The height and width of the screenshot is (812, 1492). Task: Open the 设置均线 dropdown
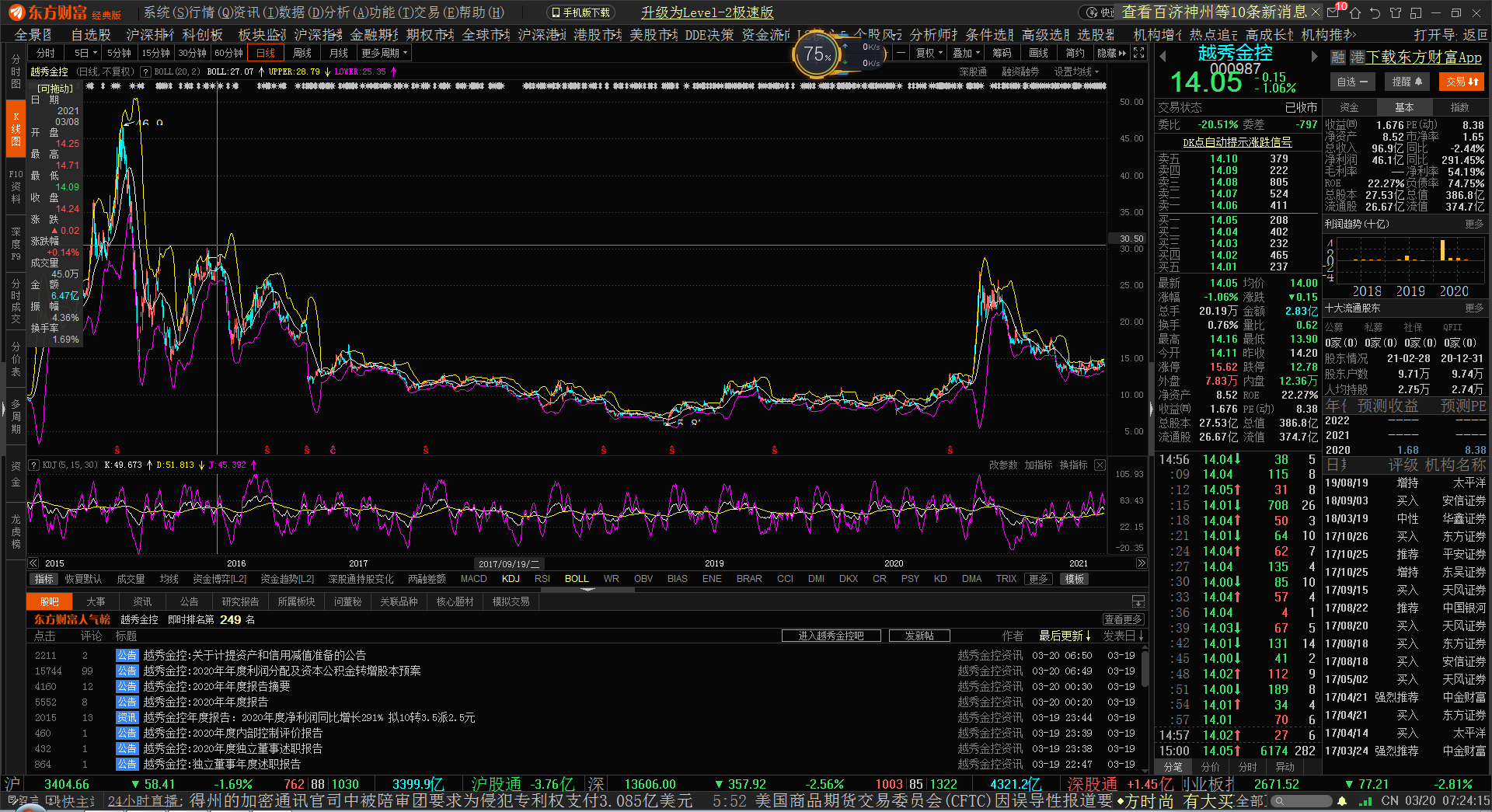1076,71
